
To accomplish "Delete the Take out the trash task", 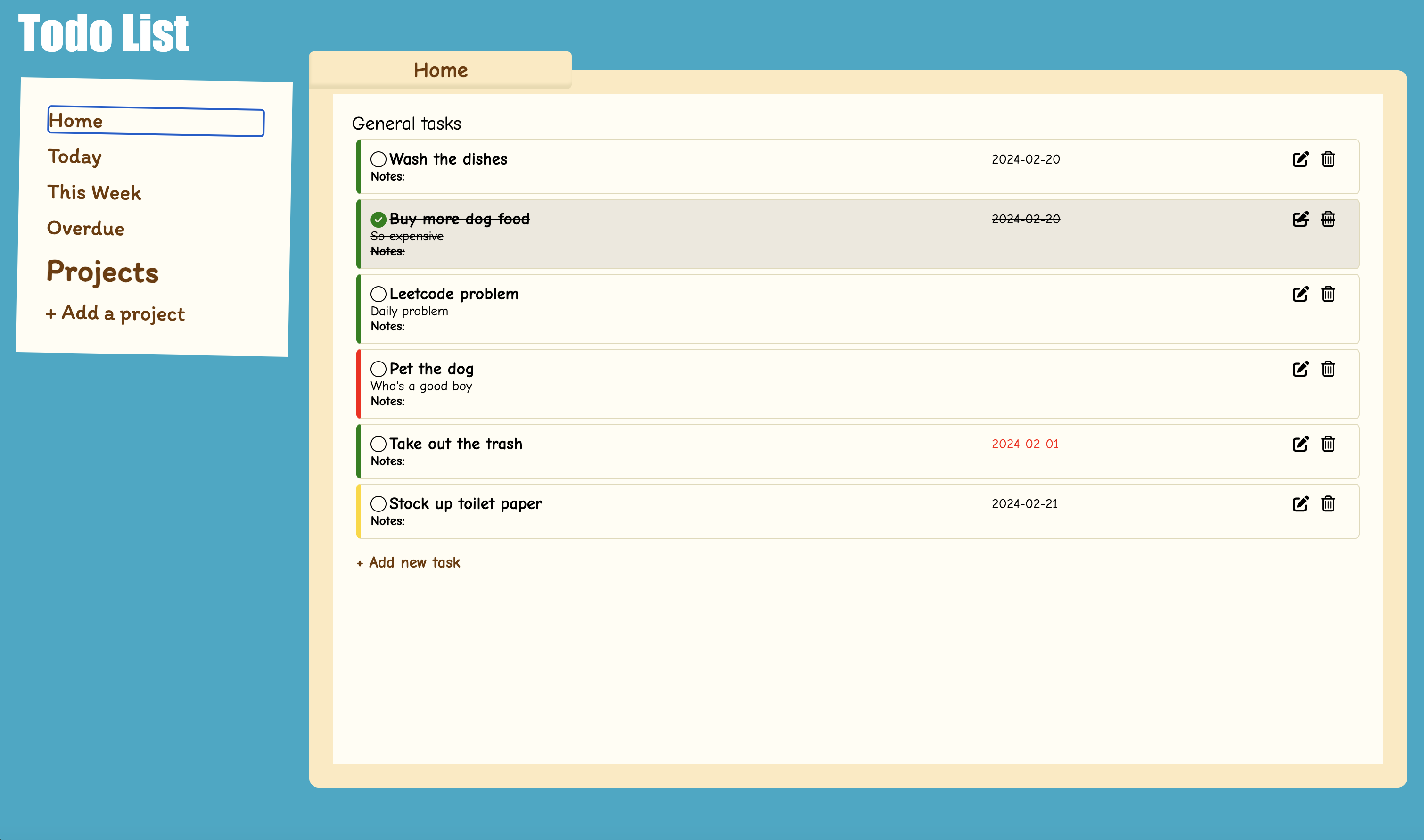I will [x=1328, y=444].
